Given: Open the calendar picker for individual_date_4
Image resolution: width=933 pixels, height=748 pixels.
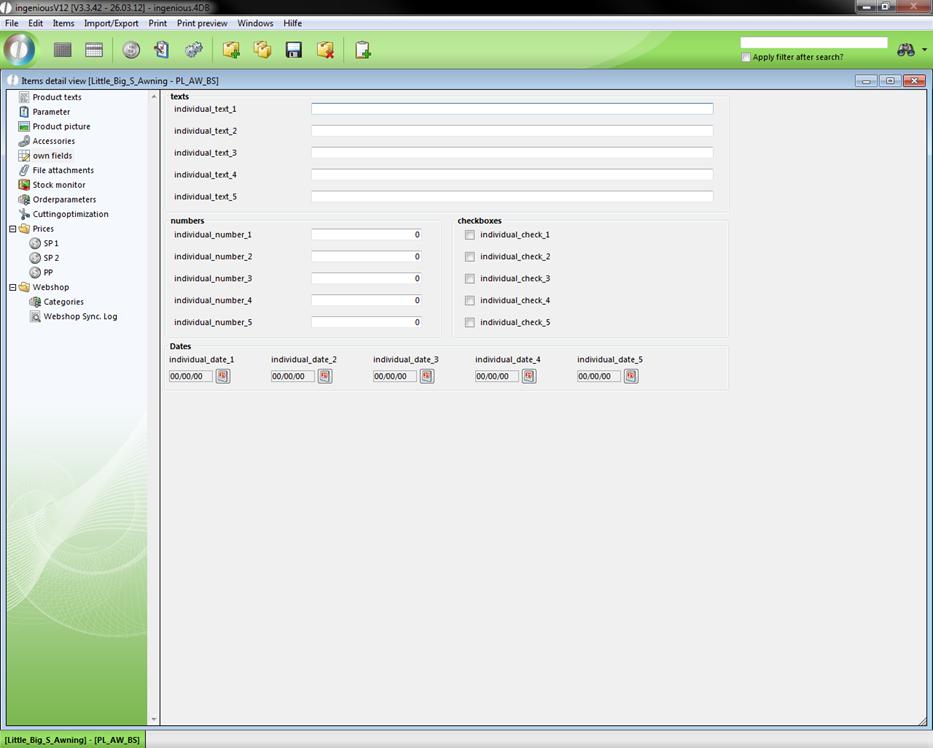Looking at the screenshot, I should point(529,376).
